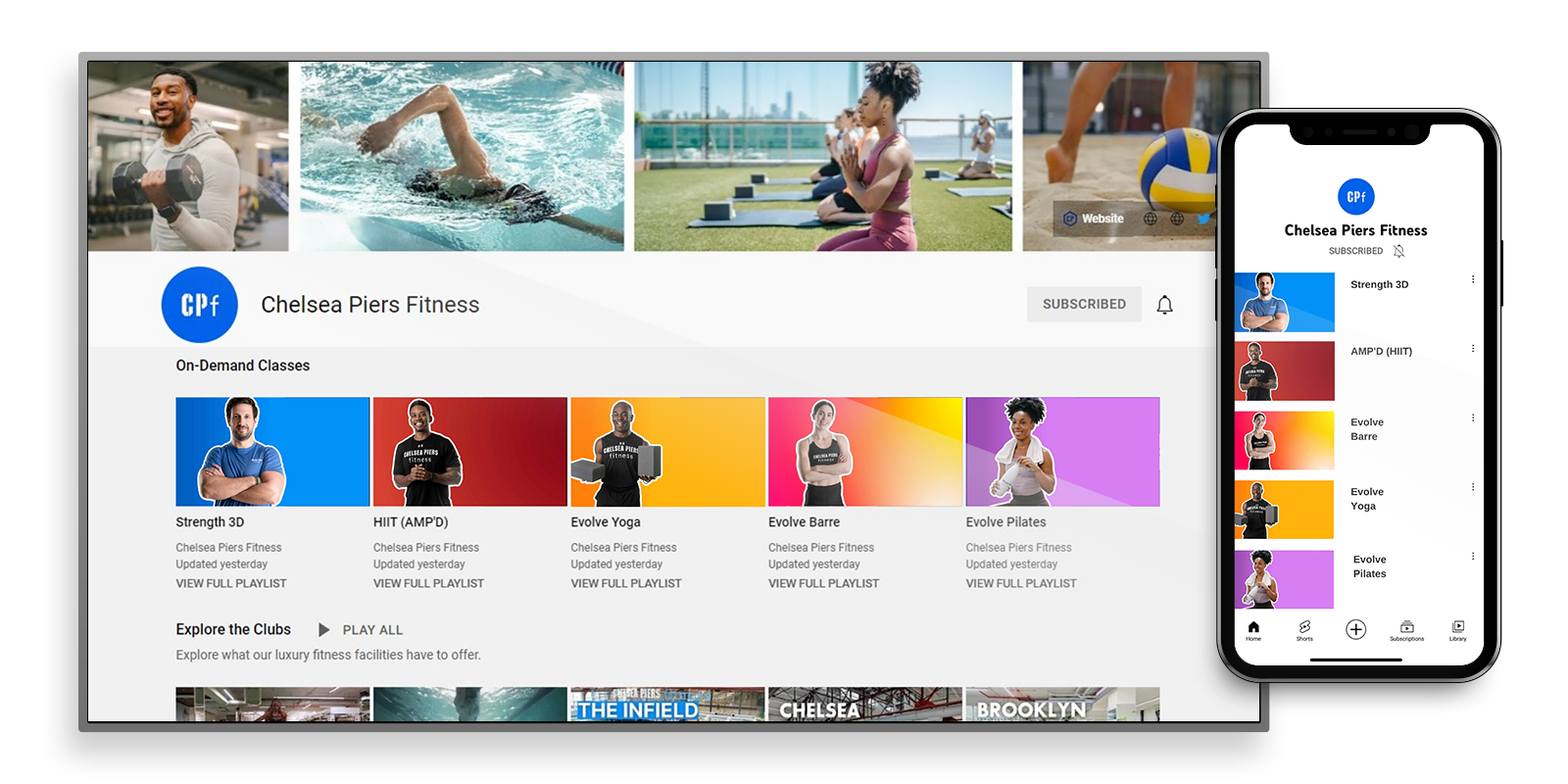
Task: Click VIEW FULL PLAYLIST under HIIT (AMP'D)
Action: 428,583
